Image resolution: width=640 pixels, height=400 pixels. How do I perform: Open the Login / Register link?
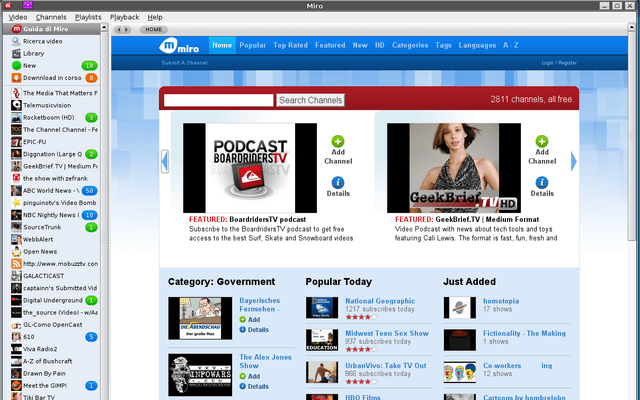pos(559,63)
